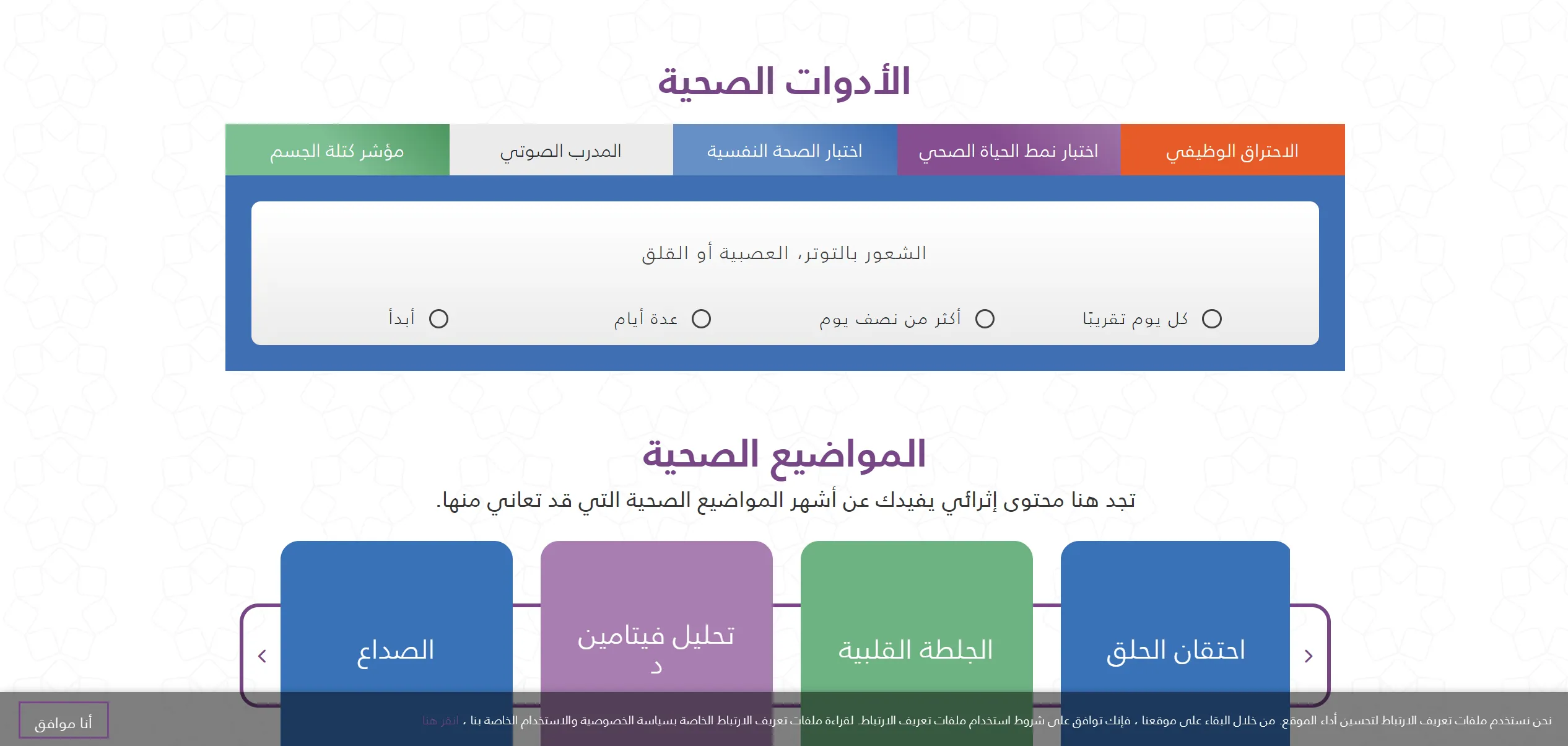This screenshot has width=1568, height=746.
Task: Select the 'كل يوم تقريبًا' radio option
Action: click(x=1211, y=319)
